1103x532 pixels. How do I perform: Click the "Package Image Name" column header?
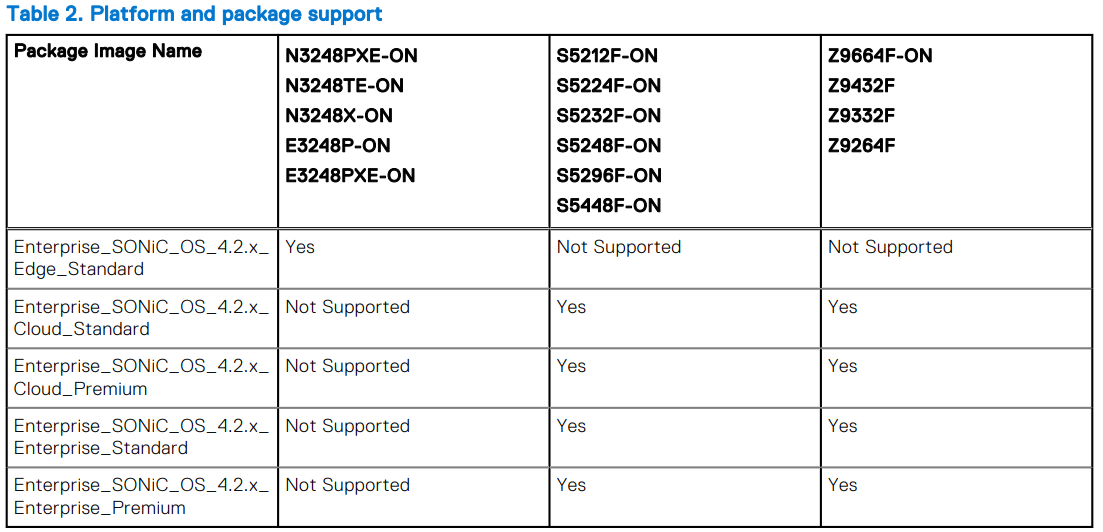(x=107, y=51)
